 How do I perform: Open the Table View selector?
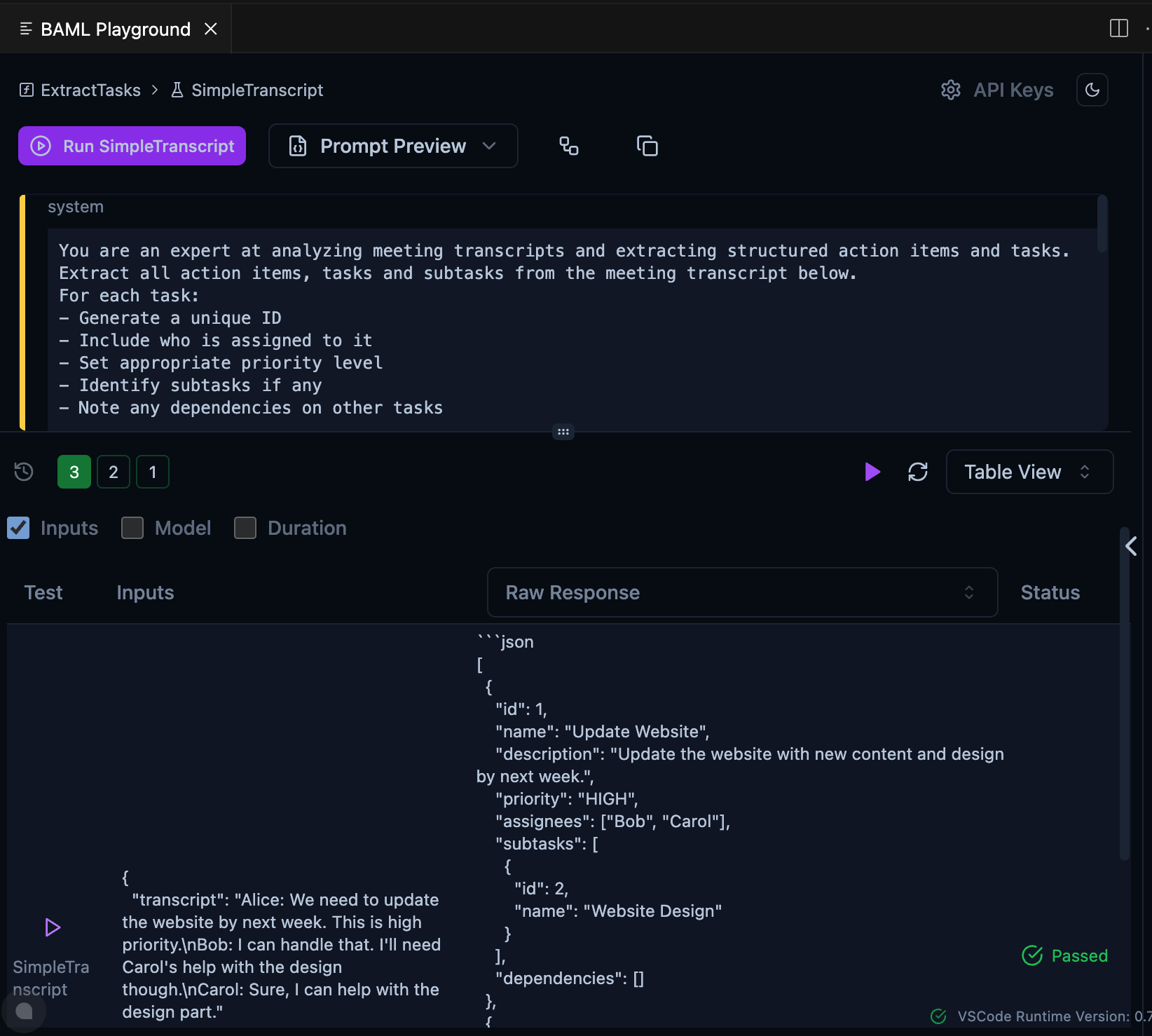1029,472
